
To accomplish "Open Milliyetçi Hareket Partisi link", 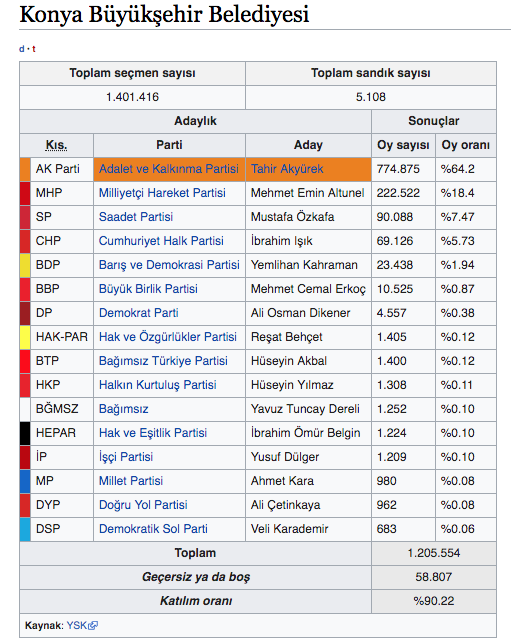I will (162, 193).
